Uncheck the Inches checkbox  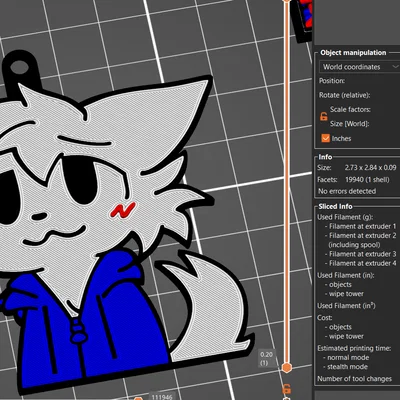325,138
